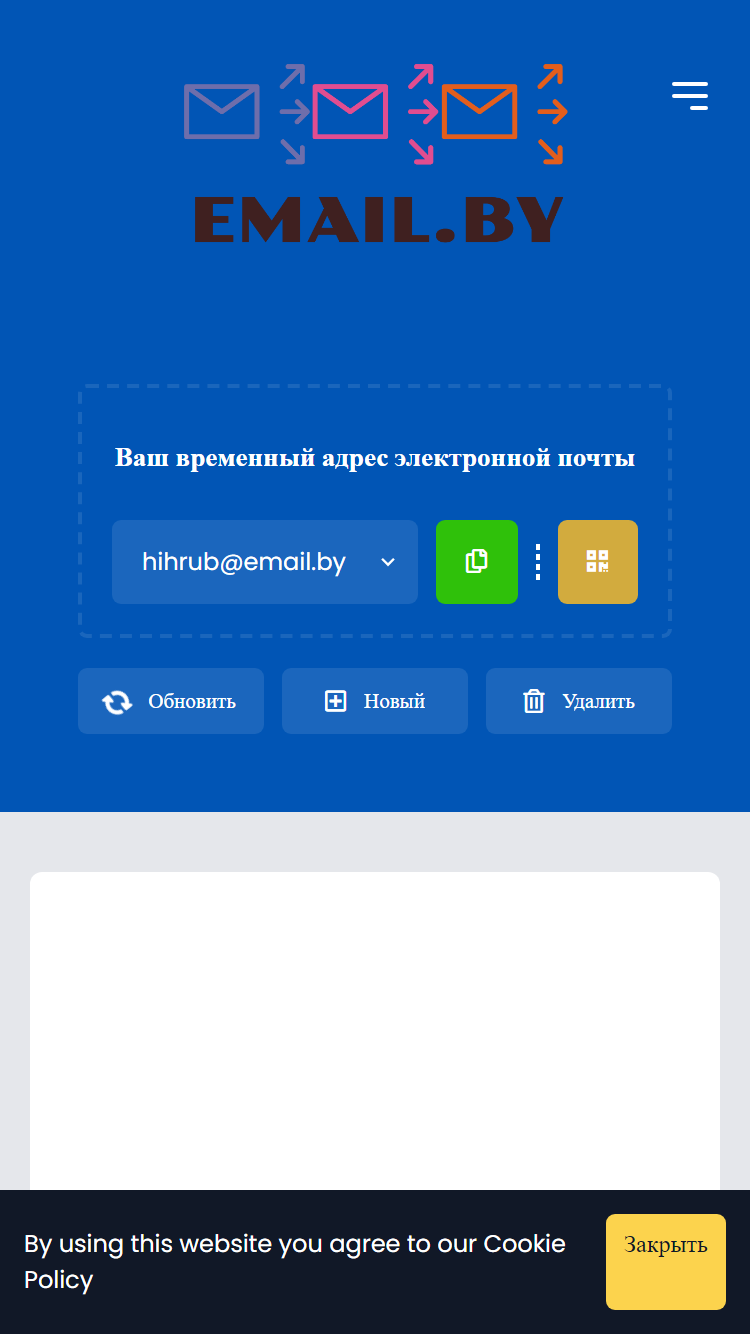Expand the hihrub@email.by address dropdown
The height and width of the screenshot is (1334, 750).
[x=265, y=562]
